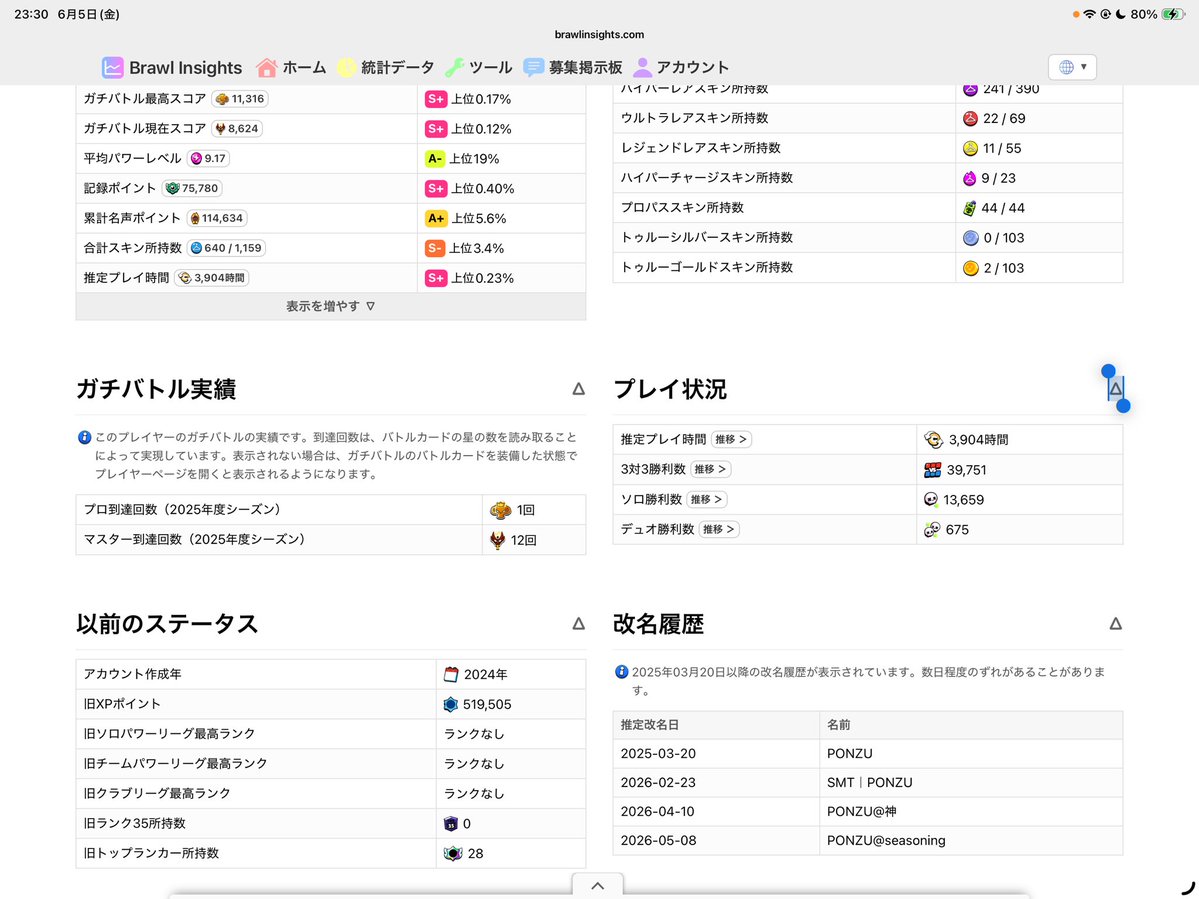Click the duo skull icon beside 675
Image resolution: width=1199 pixels, height=899 pixels.
931,530
